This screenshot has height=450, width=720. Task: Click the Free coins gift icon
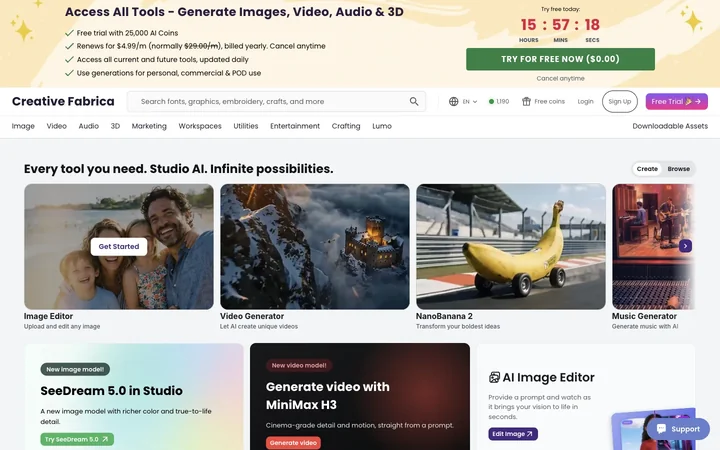tap(526, 101)
